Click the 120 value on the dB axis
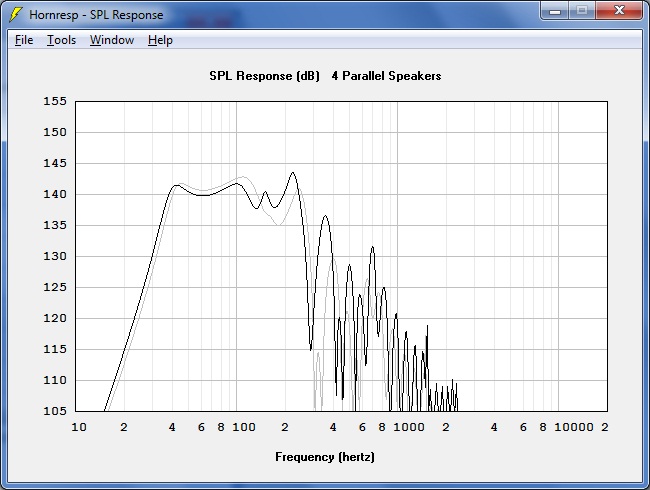The image size is (650, 490). (x=55, y=318)
